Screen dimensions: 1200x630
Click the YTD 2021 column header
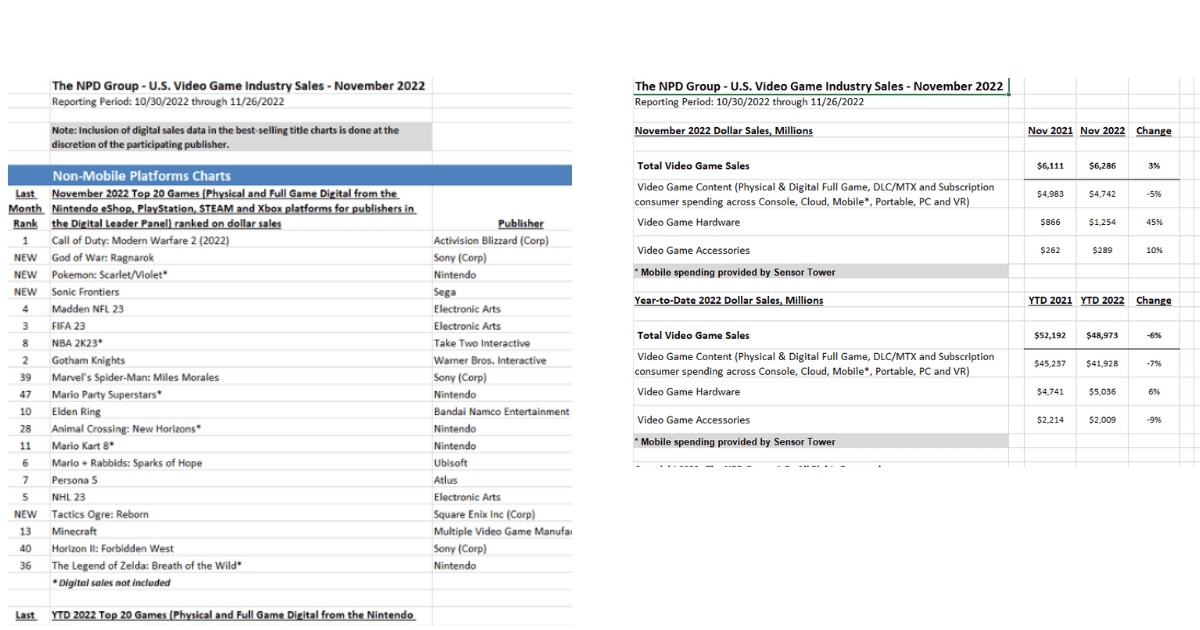(1049, 300)
